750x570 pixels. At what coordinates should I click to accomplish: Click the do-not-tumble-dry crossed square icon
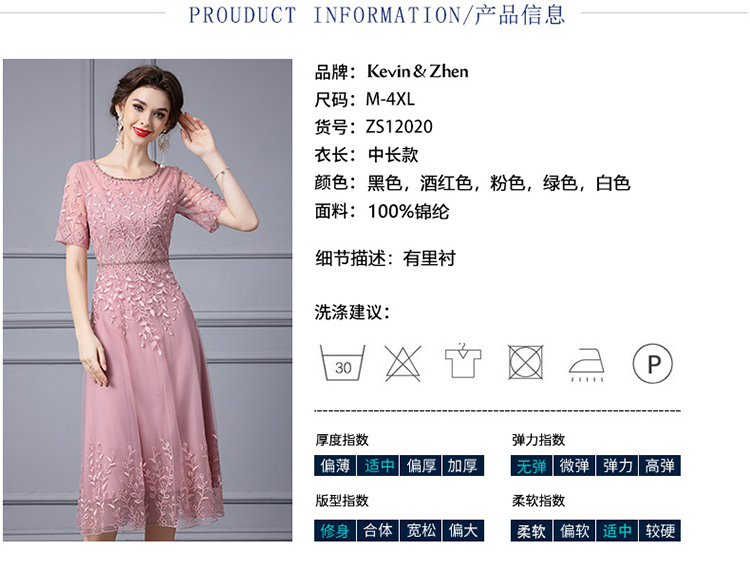coord(525,362)
